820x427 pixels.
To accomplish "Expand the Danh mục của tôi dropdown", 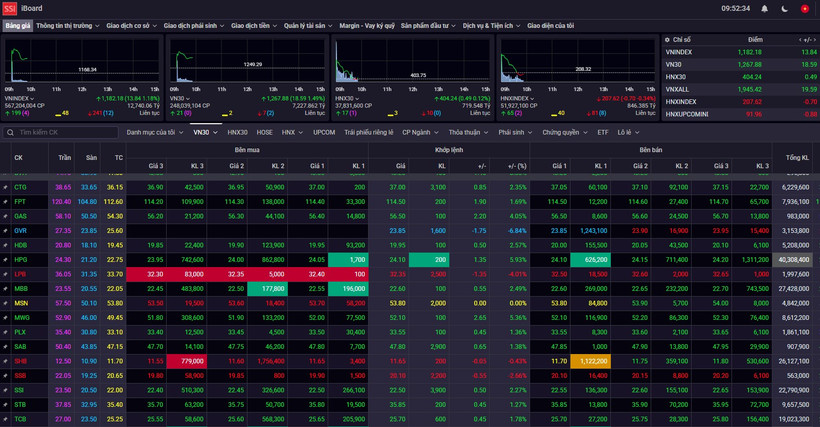I will coord(155,132).
